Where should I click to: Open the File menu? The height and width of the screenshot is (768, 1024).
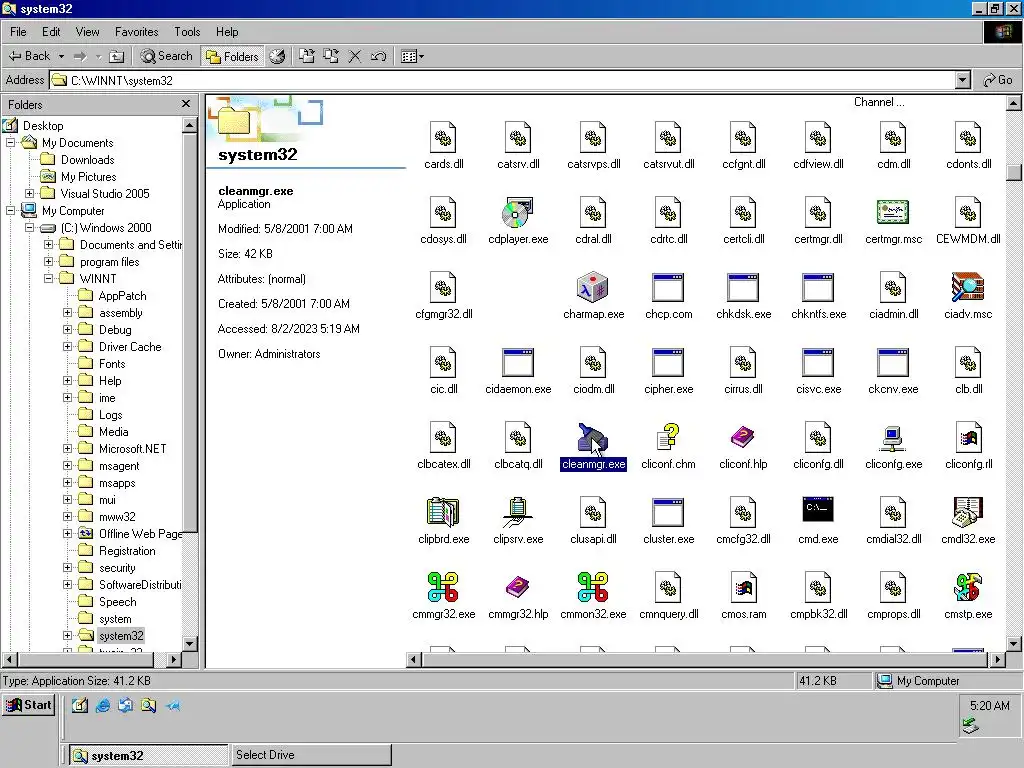click(x=18, y=31)
